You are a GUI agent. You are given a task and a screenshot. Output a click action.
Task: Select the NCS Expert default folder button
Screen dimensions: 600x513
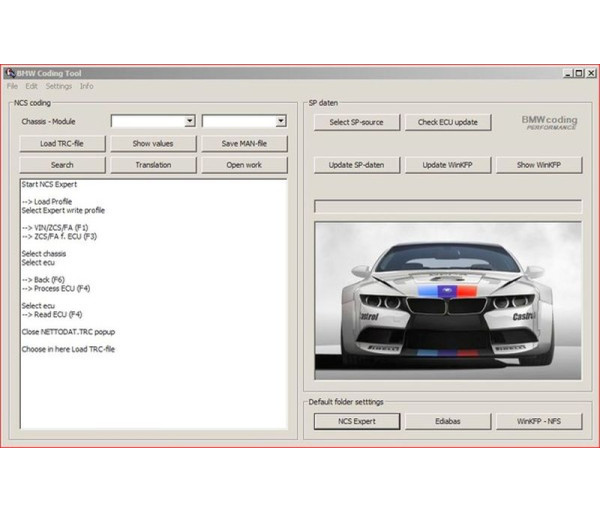pyautogui.click(x=356, y=421)
